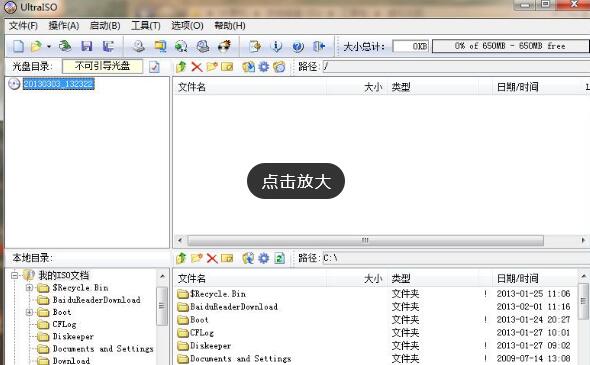Go up one folder in local directory toolbar

pos(181,258)
